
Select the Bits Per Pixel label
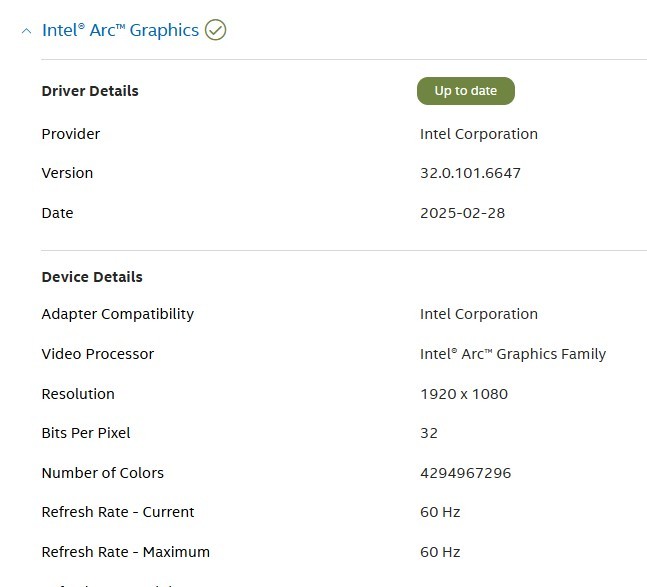pos(86,433)
